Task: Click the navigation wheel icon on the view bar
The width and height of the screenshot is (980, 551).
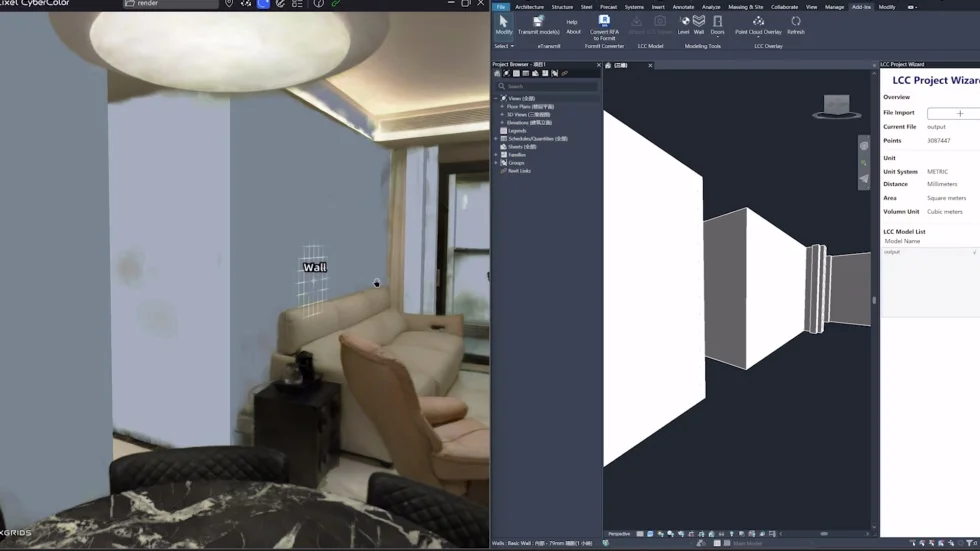Action: click(864, 146)
